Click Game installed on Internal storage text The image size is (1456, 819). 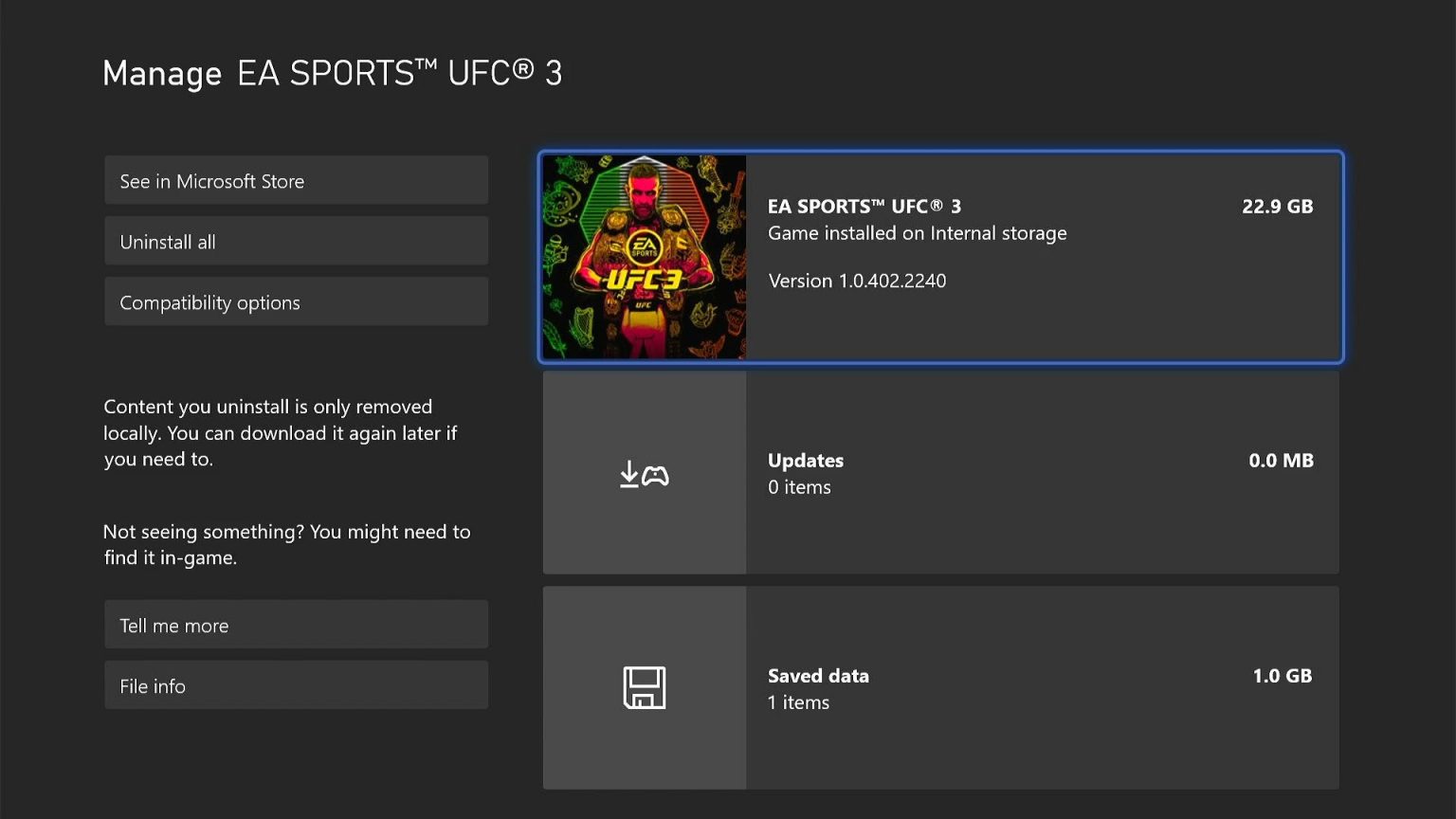point(917,233)
